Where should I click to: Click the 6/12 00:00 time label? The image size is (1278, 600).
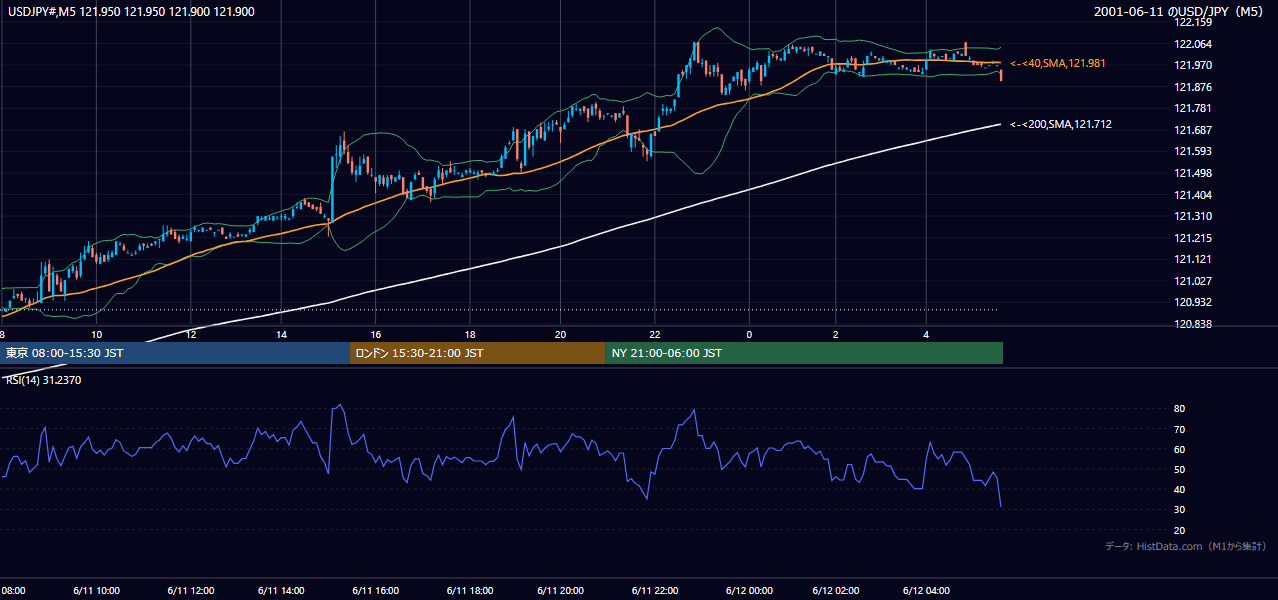click(748, 590)
